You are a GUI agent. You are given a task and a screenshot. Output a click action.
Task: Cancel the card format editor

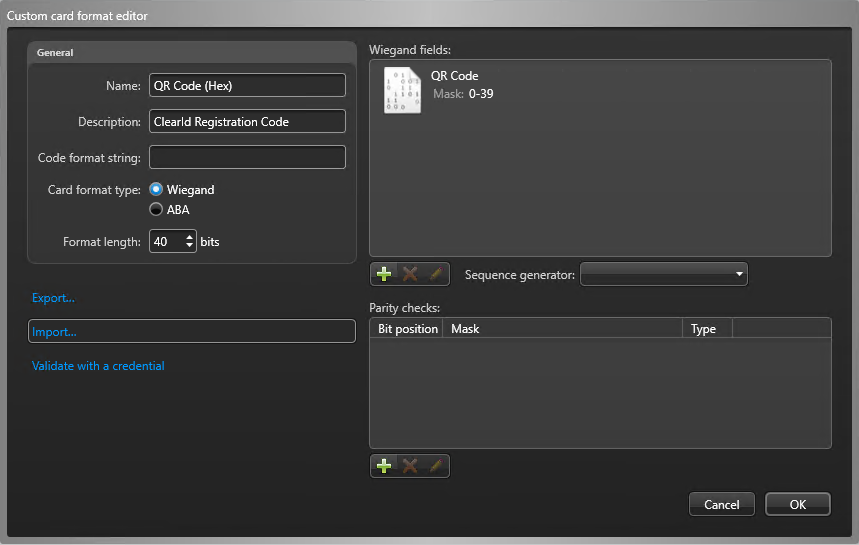click(721, 504)
